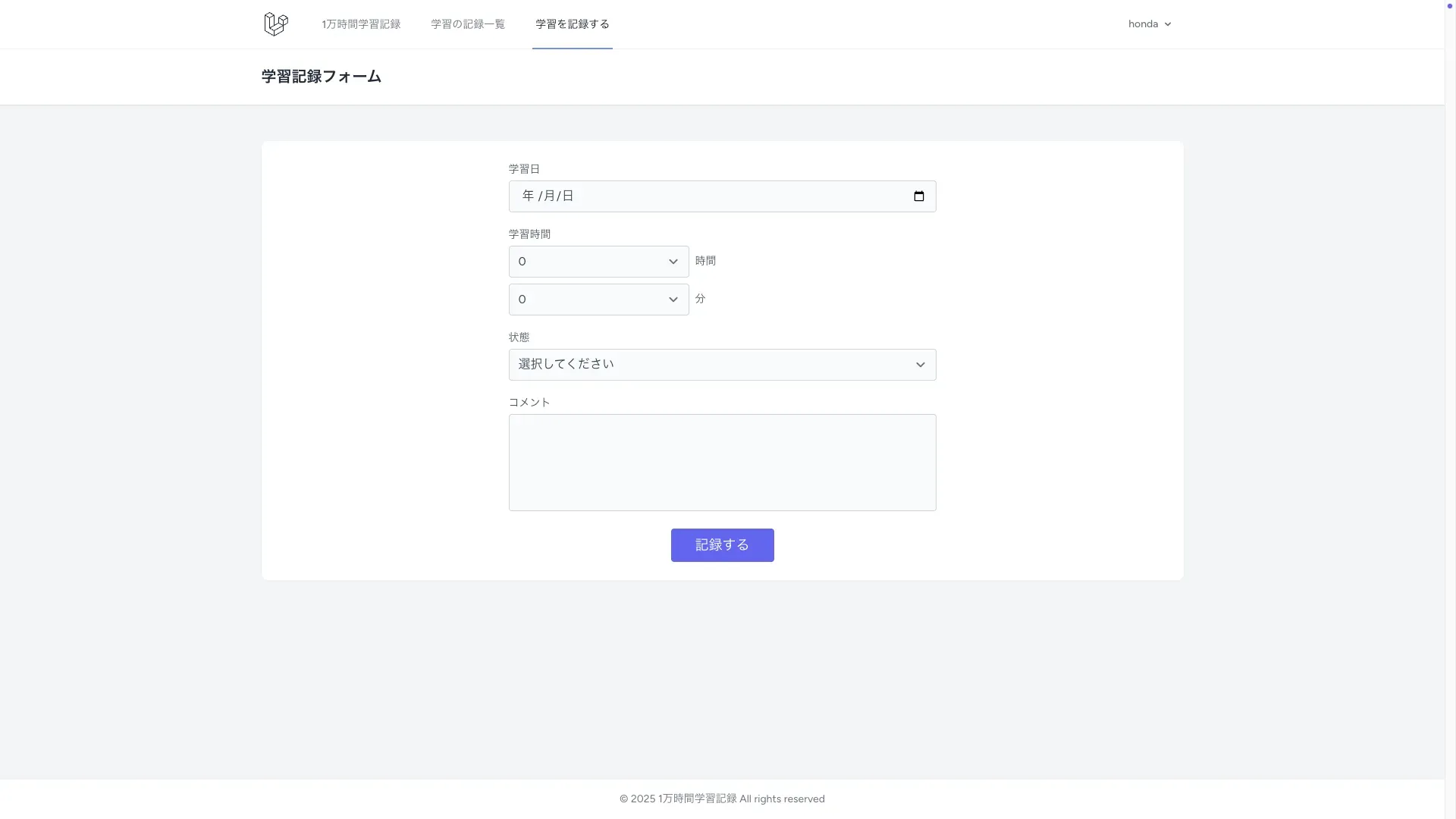Open the calendar date picker icon
This screenshot has width=1456, height=819.
918,196
